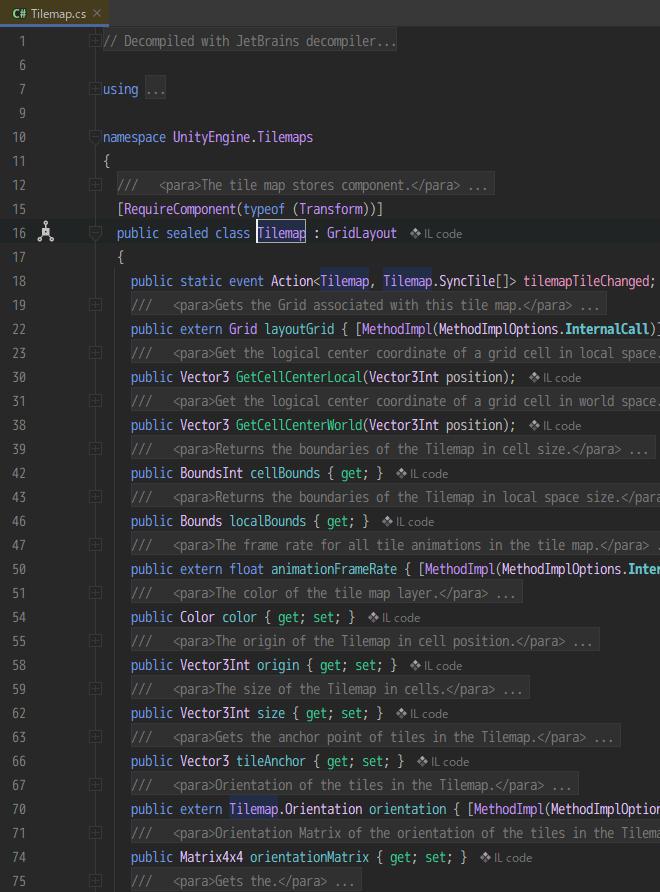Expand the doc comment fold on line 59

click(95, 689)
